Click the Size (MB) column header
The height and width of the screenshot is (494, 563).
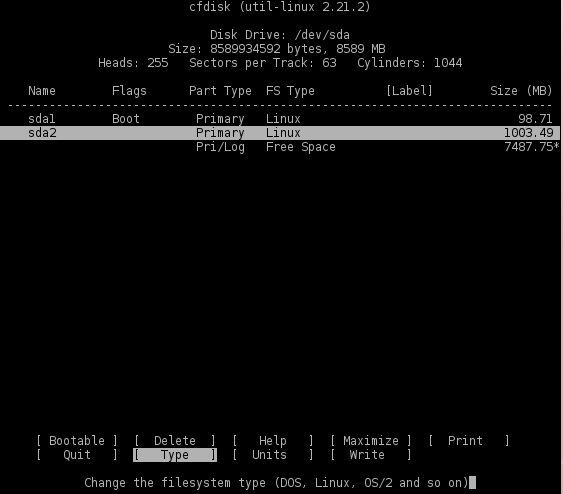click(x=521, y=90)
